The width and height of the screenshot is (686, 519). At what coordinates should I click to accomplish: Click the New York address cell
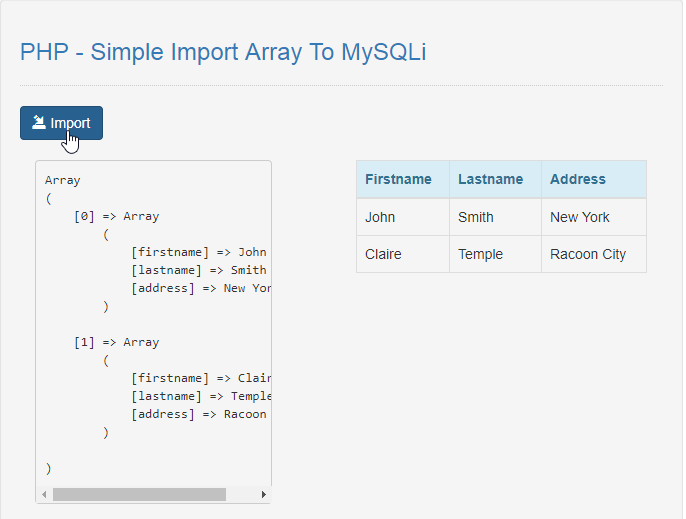tap(594, 217)
